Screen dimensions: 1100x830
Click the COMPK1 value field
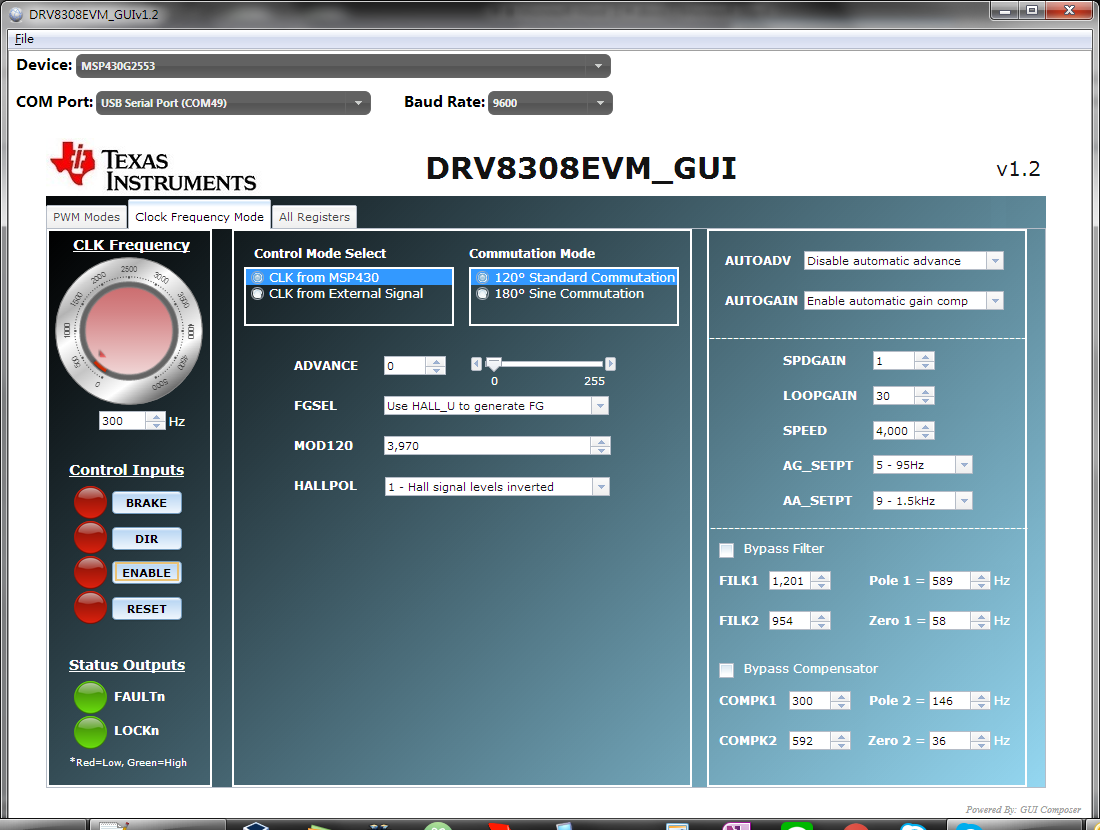pos(810,701)
